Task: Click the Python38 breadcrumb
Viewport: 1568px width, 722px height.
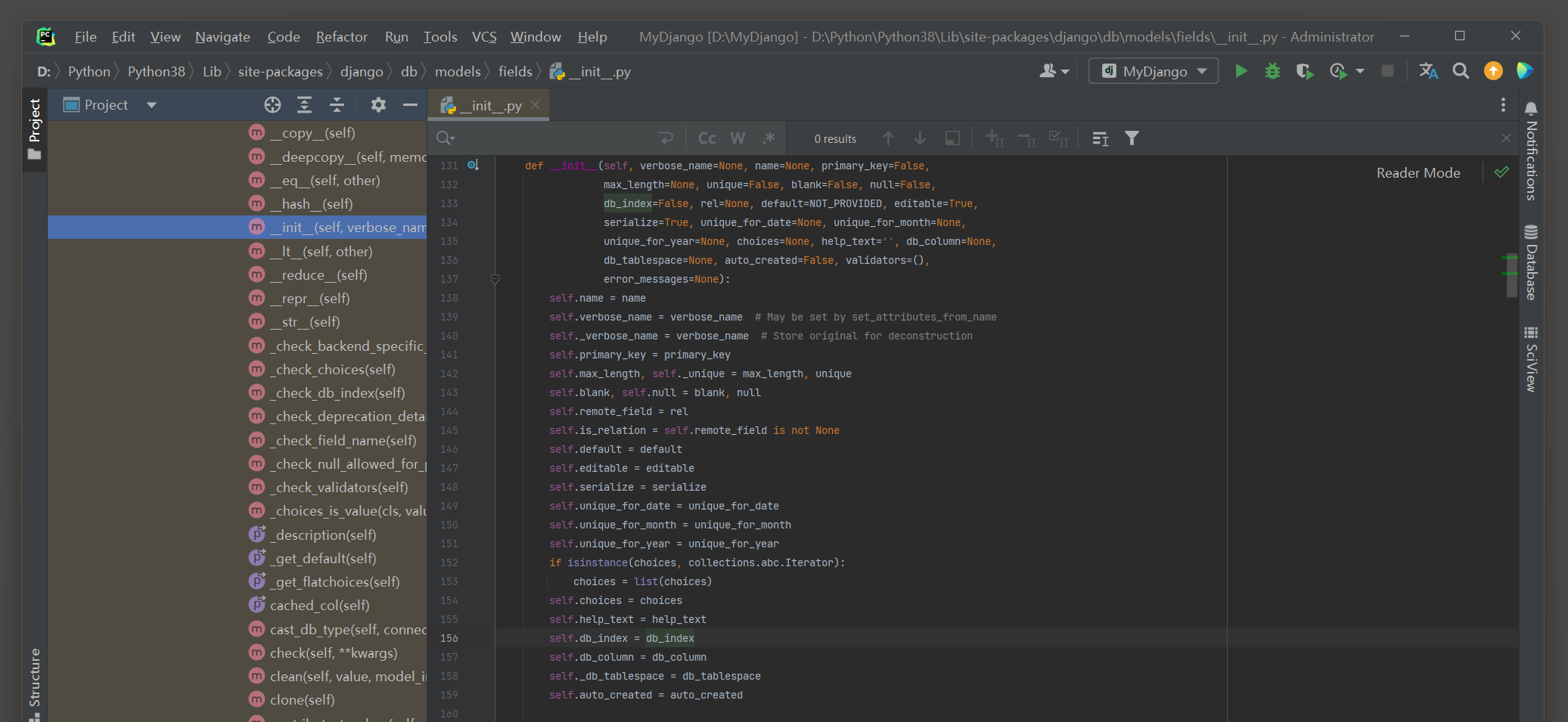Action: [156, 72]
